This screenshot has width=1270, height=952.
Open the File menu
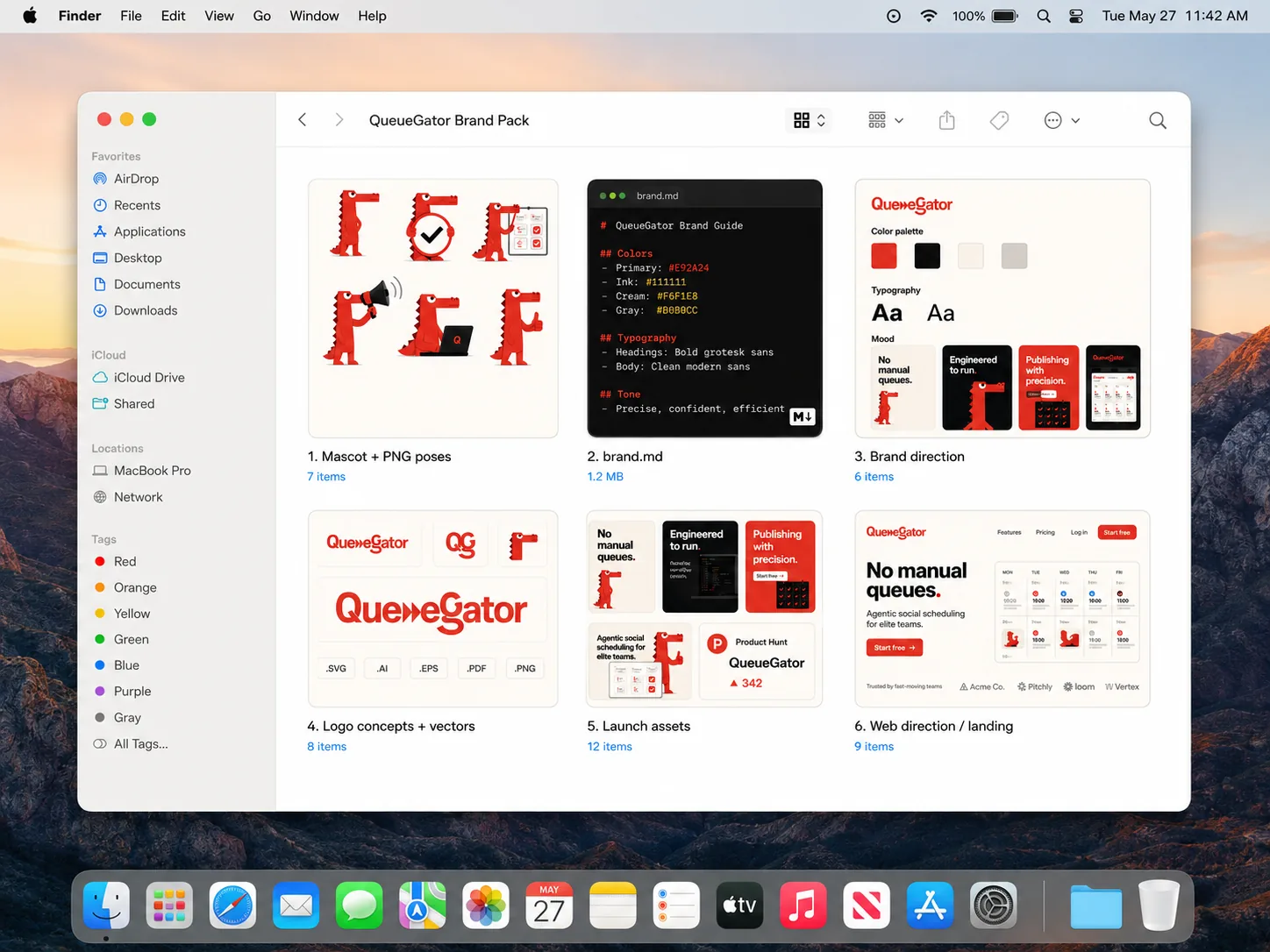(131, 16)
